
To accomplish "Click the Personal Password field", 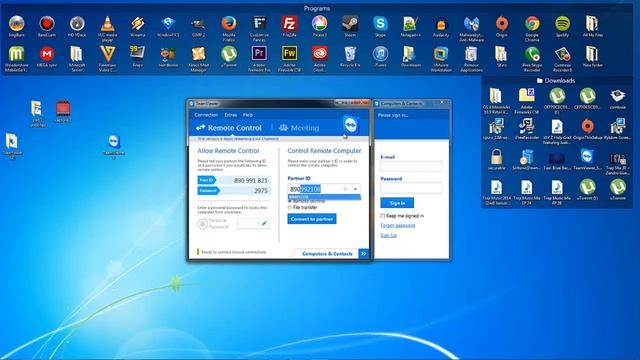I will (x=248, y=223).
